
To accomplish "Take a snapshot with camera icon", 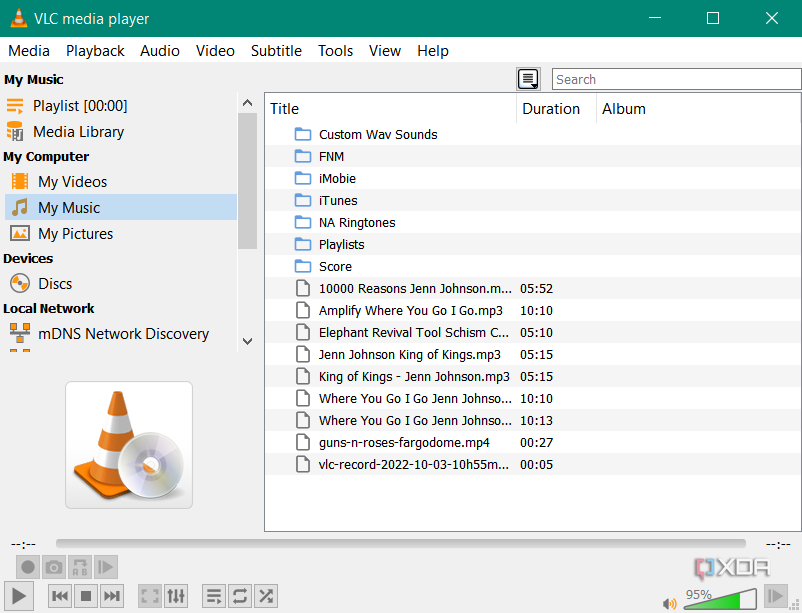I will coord(54,567).
